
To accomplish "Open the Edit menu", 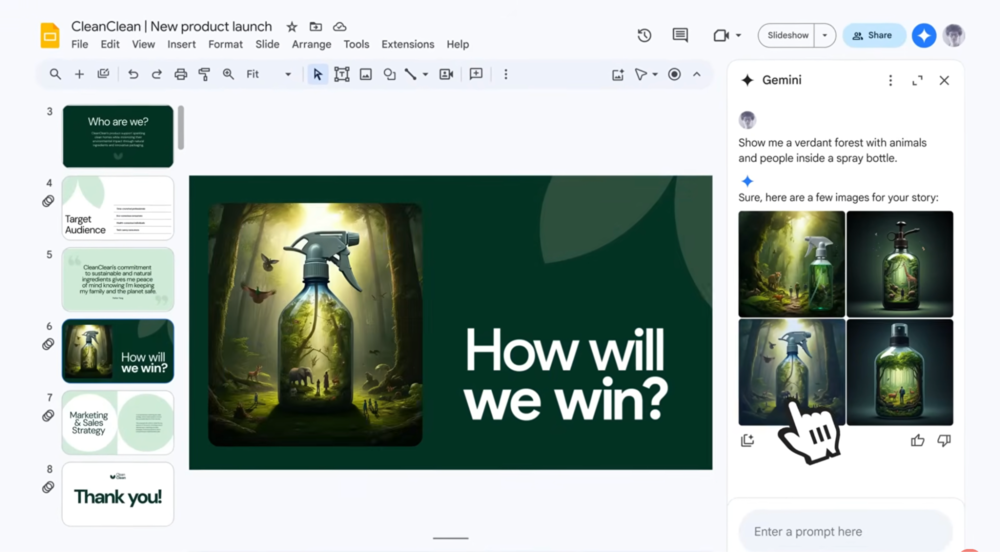I will [x=110, y=44].
